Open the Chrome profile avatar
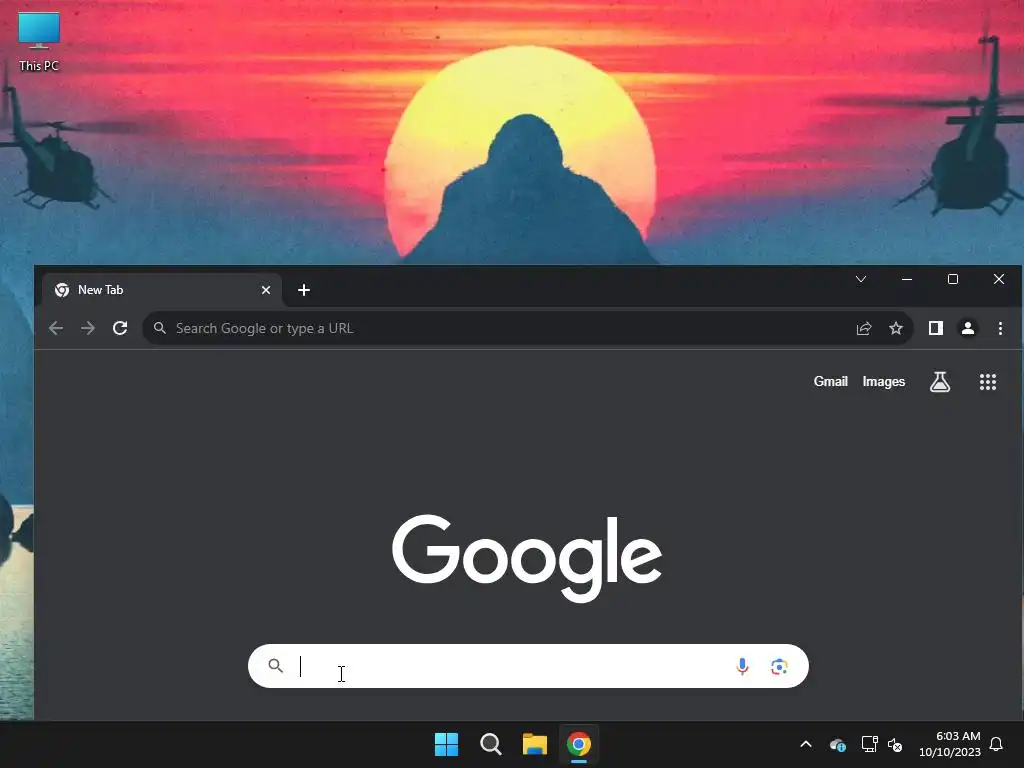Viewport: 1024px width, 768px height. [x=968, y=328]
